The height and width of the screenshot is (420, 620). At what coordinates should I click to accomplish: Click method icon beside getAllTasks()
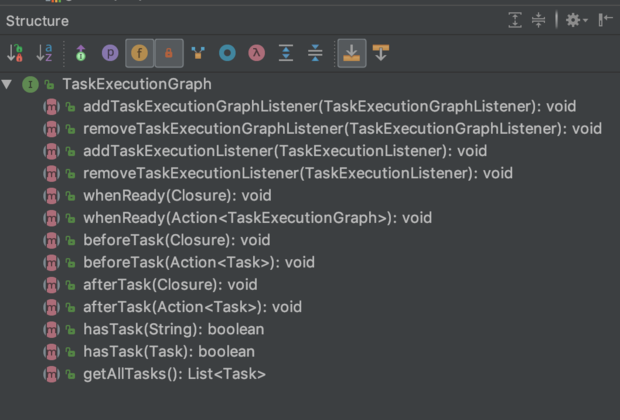pyautogui.click(x=51, y=374)
